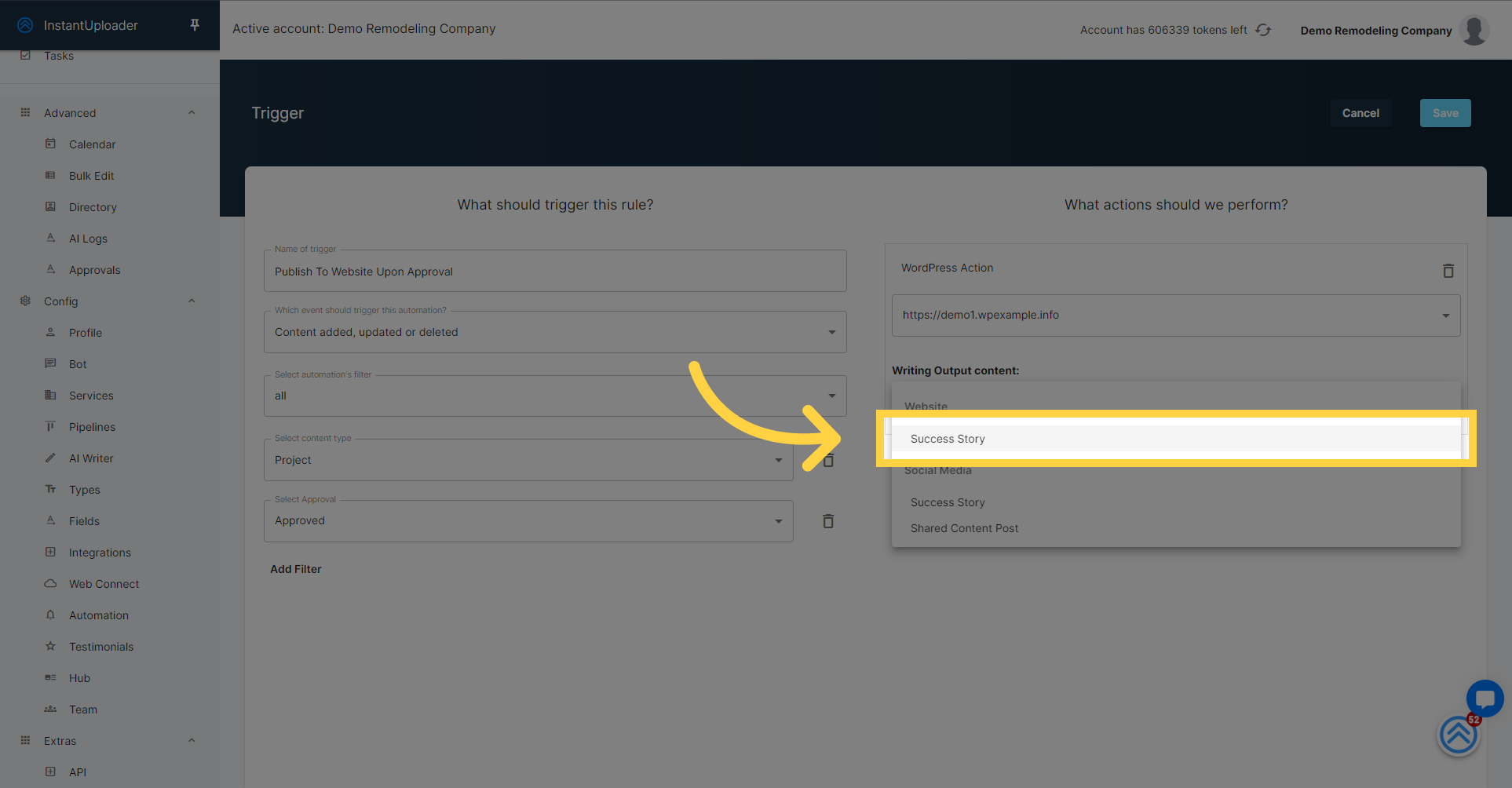
Task: Click the Integrations plus icon
Action: pyautogui.click(x=50, y=552)
